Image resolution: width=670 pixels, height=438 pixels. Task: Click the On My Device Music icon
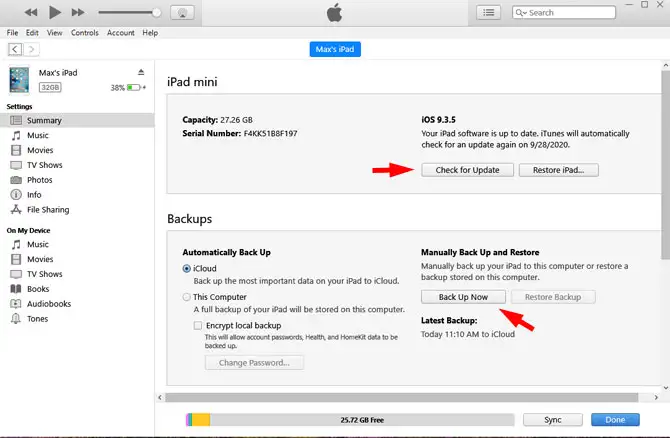(16, 244)
